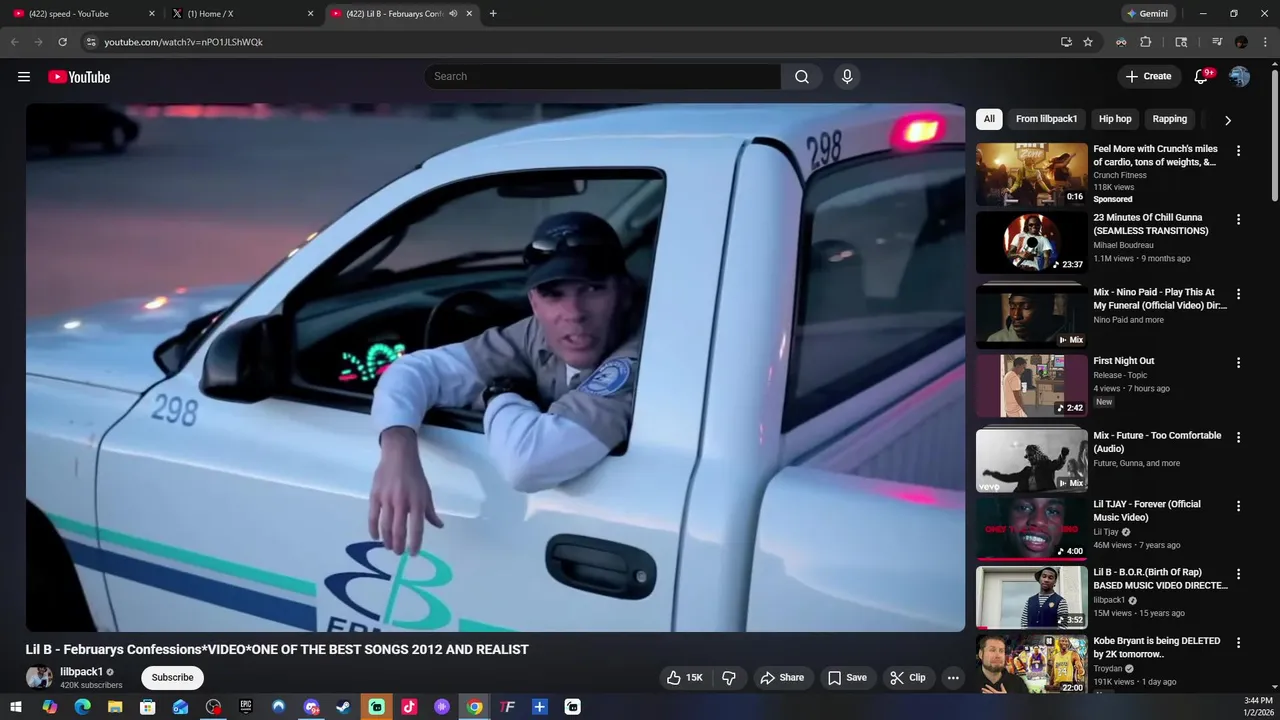Open First Night Out video title

point(1124,361)
